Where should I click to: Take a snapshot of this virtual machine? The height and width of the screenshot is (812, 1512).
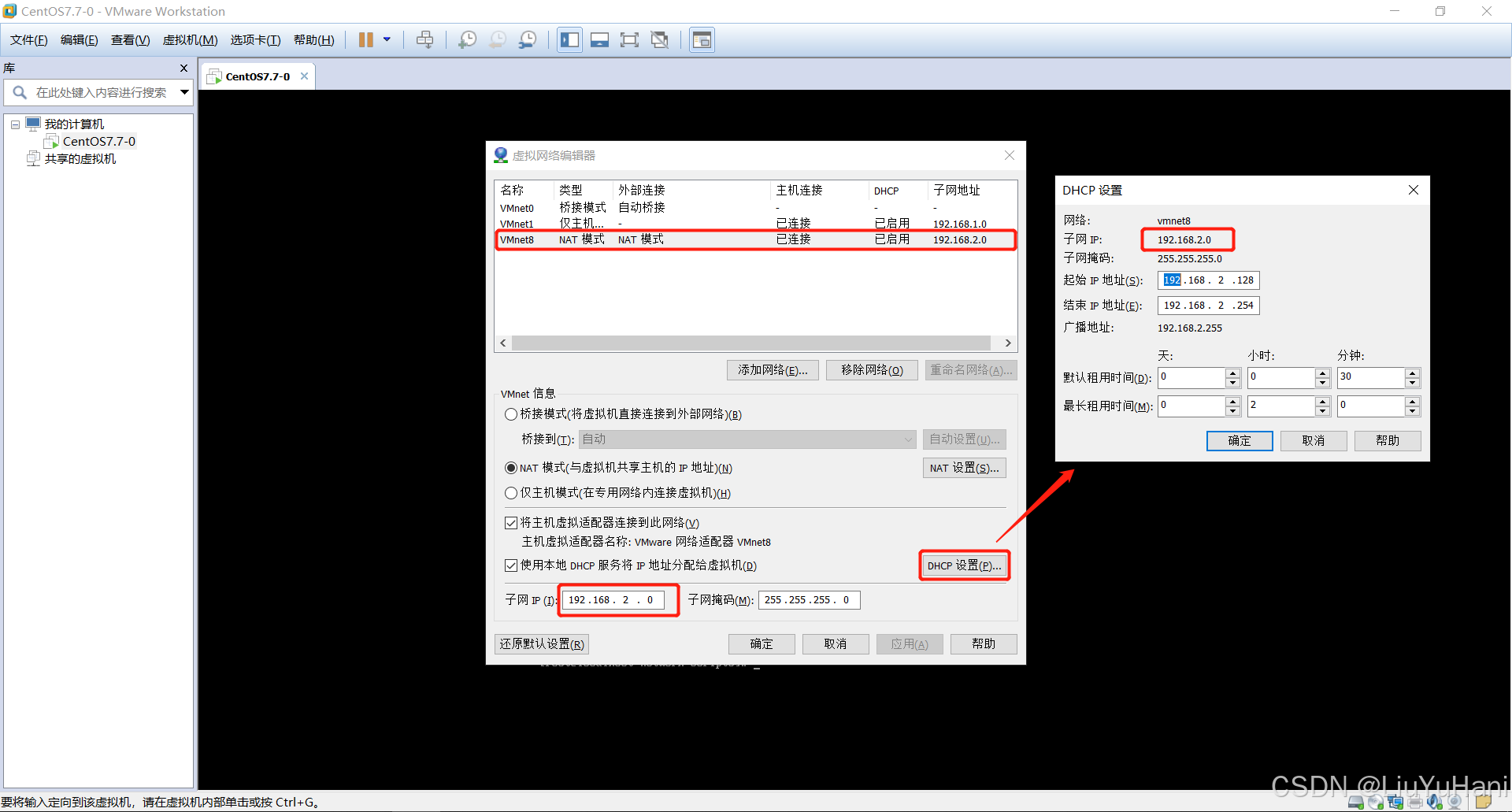(468, 40)
